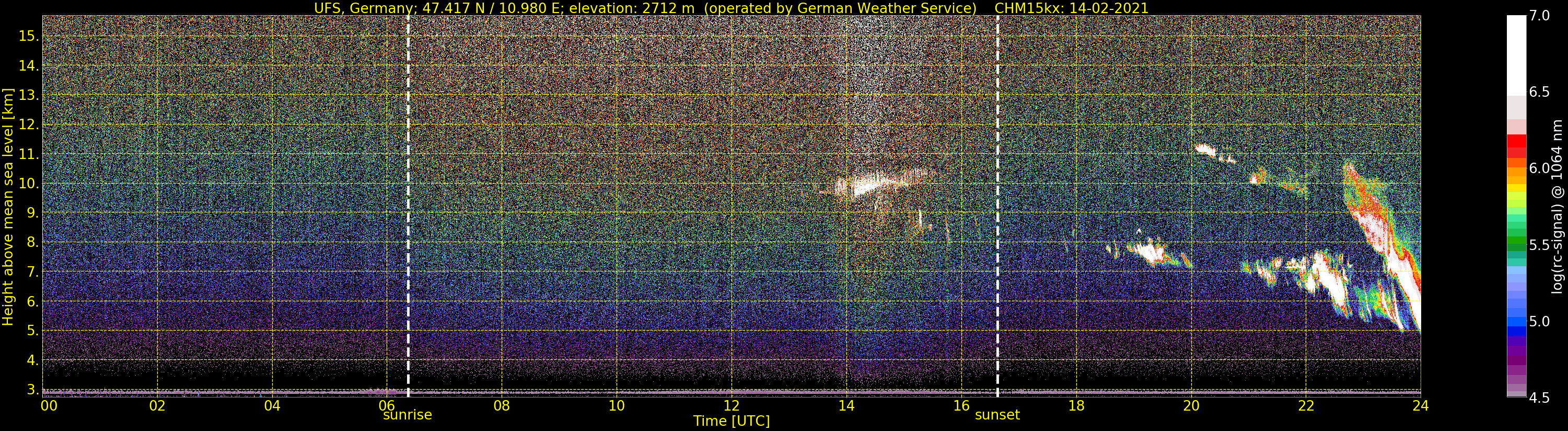Click the '11.' height tick label
The image size is (1568, 431).
pyautogui.click(x=29, y=154)
